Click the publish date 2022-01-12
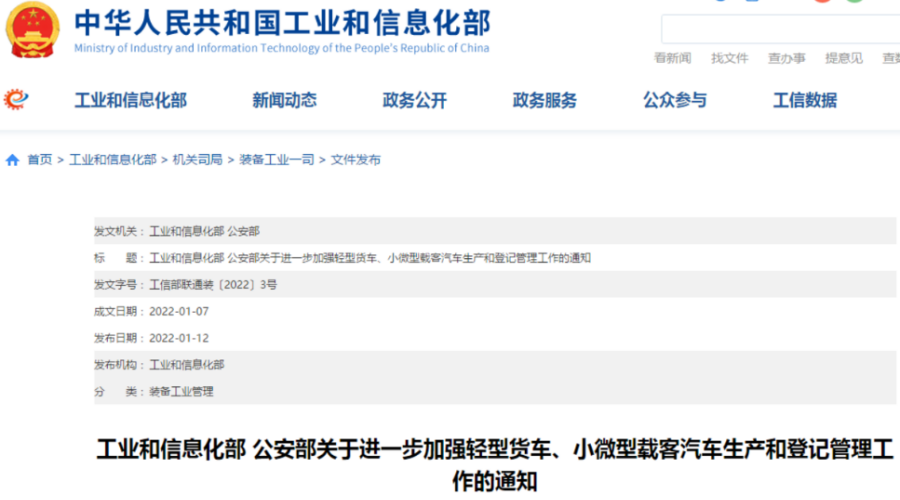 179,338
